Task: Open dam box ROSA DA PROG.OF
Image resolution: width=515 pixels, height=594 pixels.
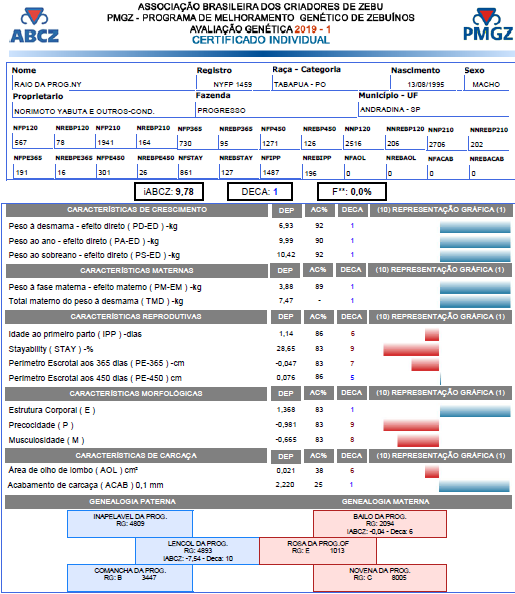Action: click(318, 551)
